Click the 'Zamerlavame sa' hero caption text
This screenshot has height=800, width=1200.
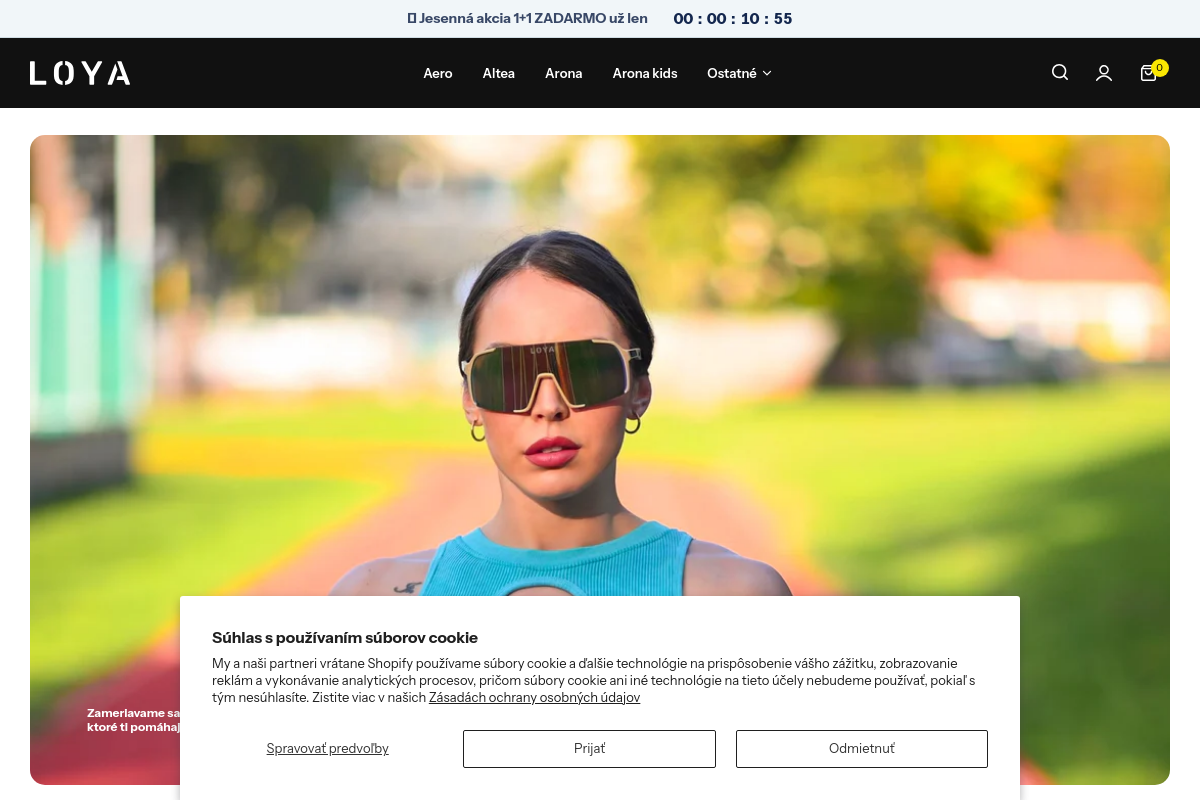click(133, 713)
